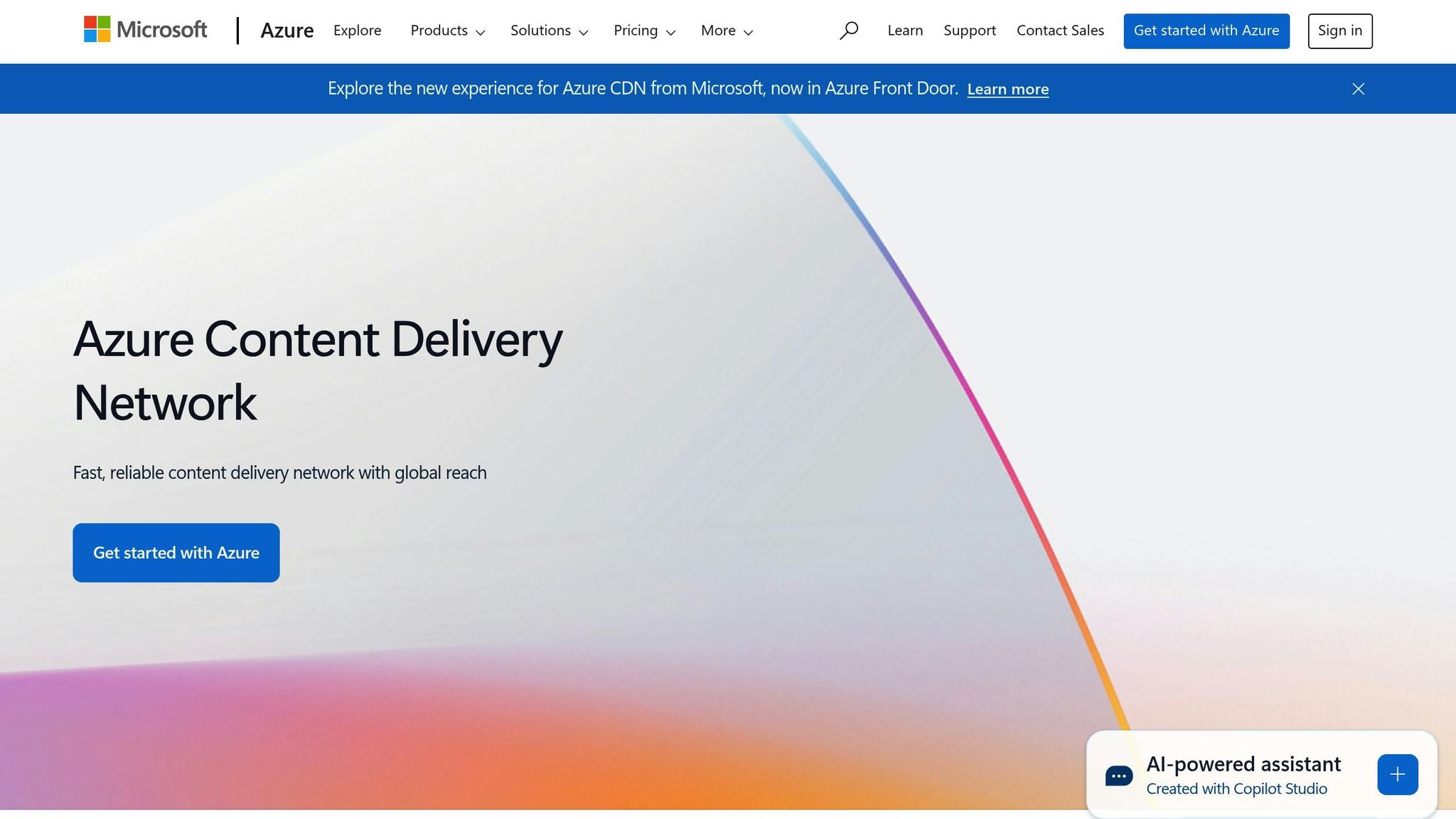Image resolution: width=1456 pixels, height=819 pixels.
Task: Click the AI-powered assistant title
Action: point(1243,764)
